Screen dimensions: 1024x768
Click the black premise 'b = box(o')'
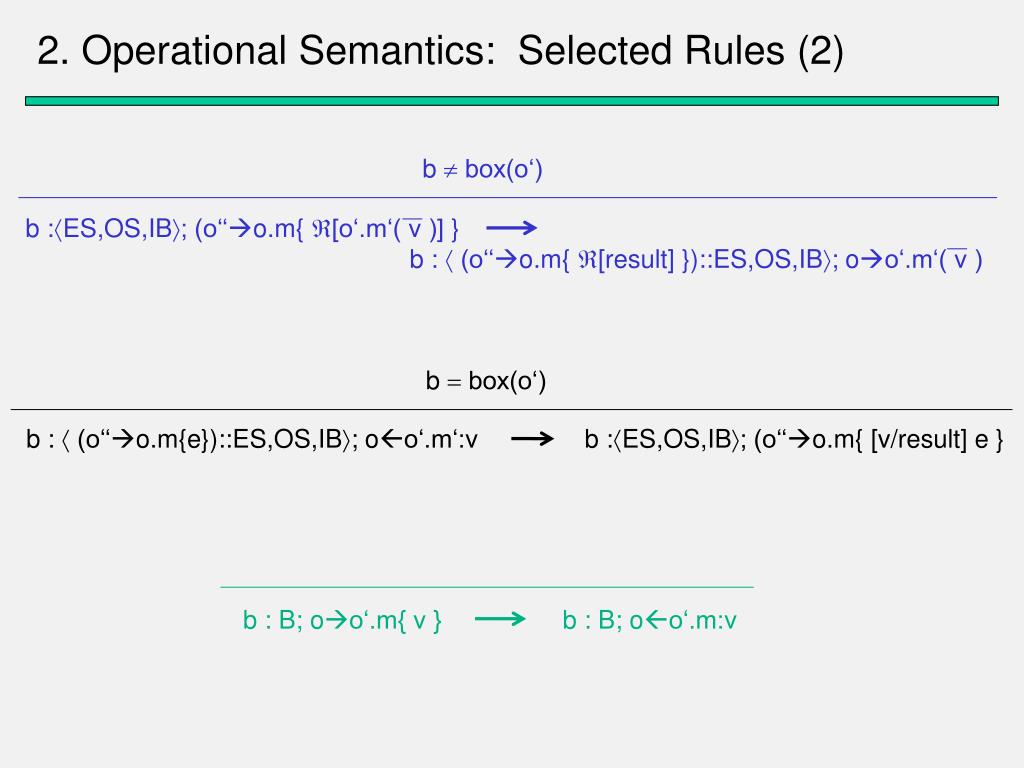click(x=485, y=381)
